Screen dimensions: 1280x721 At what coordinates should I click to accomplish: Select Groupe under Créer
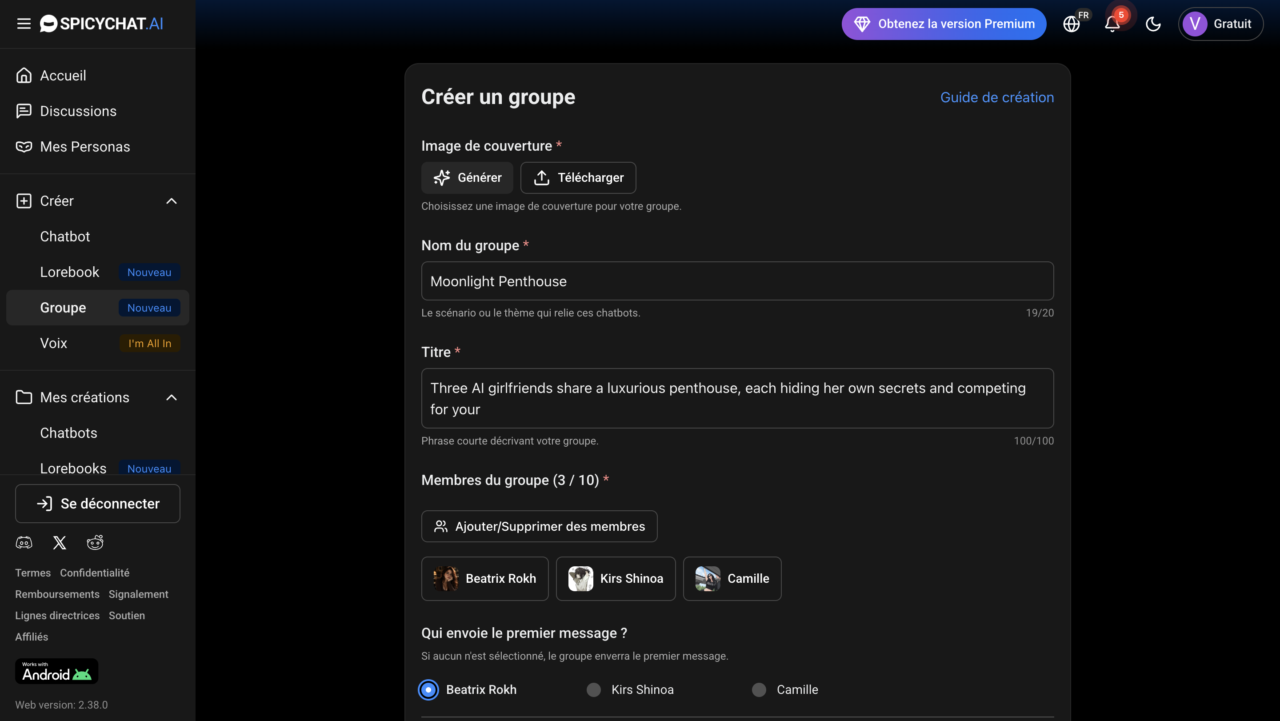(97, 308)
